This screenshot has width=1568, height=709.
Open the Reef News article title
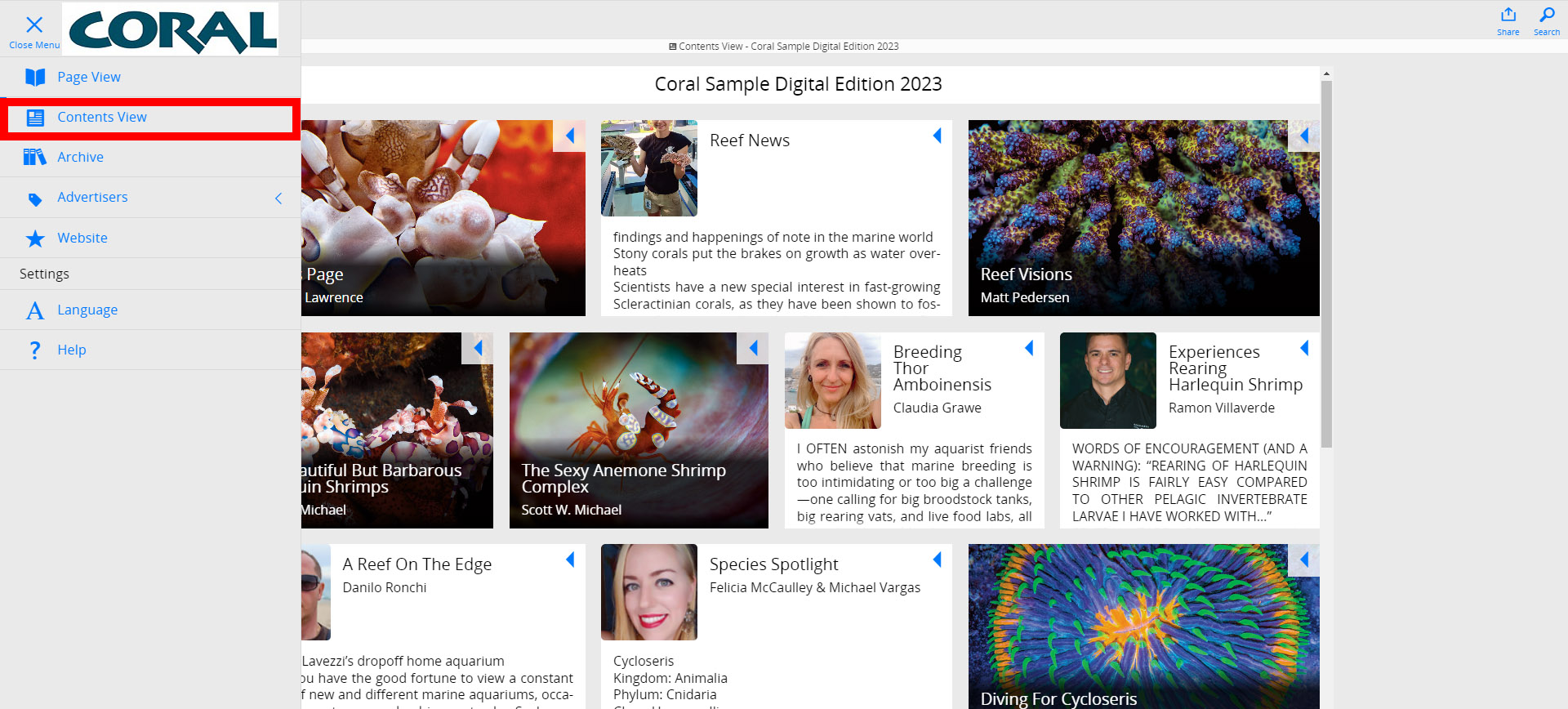750,140
